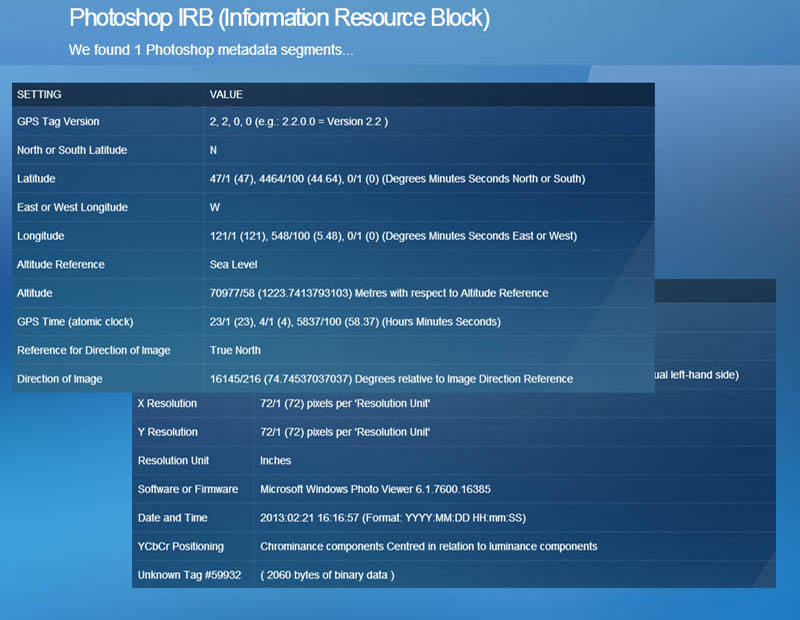This screenshot has width=800, height=620.
Task: Click the Sea Level altitude reference value
Action: pyautogui.click(x=233, y=265)
